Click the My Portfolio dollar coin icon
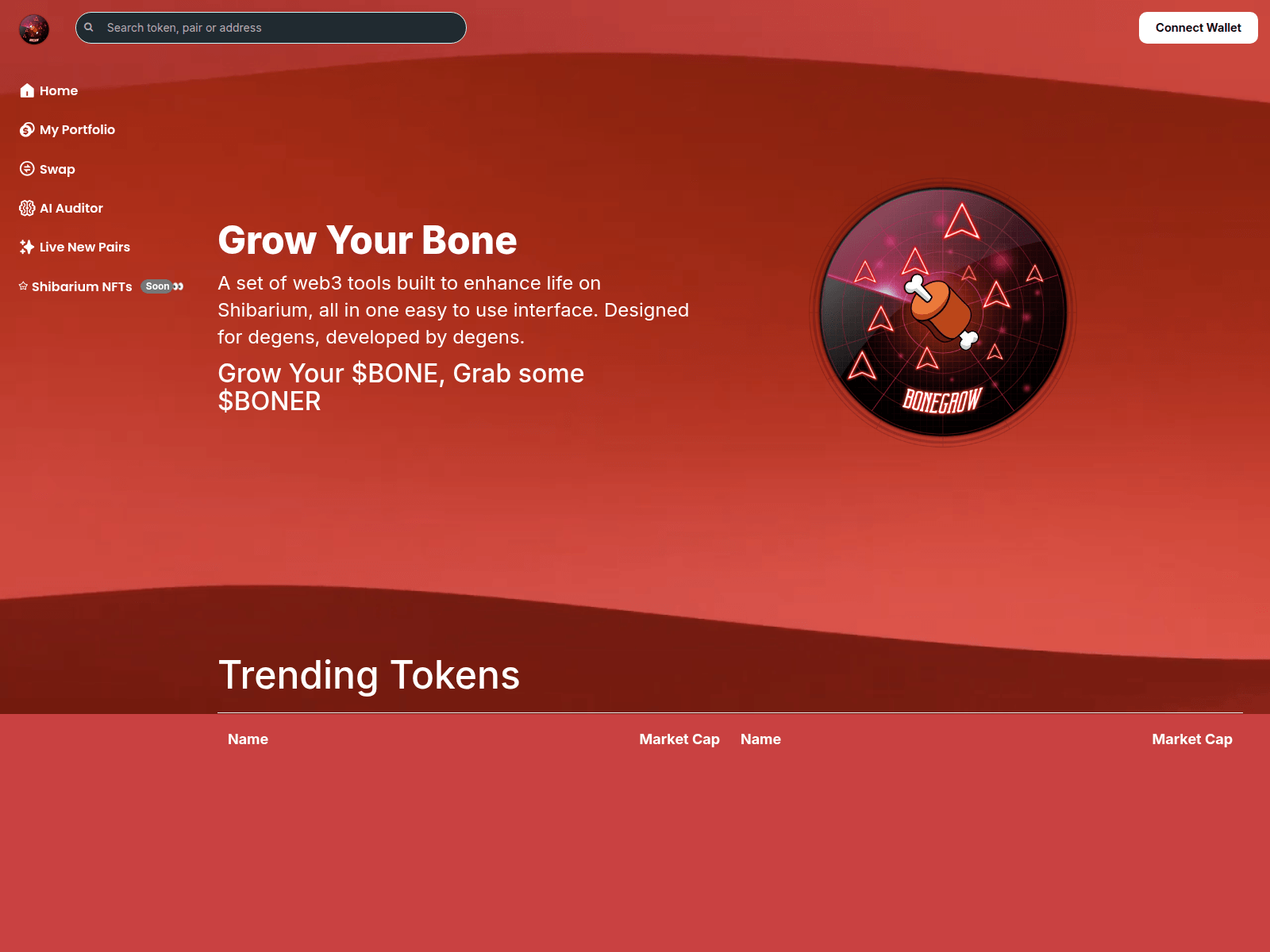The image size is (1270, 952). pyautogui.click(x=26, y=129)
